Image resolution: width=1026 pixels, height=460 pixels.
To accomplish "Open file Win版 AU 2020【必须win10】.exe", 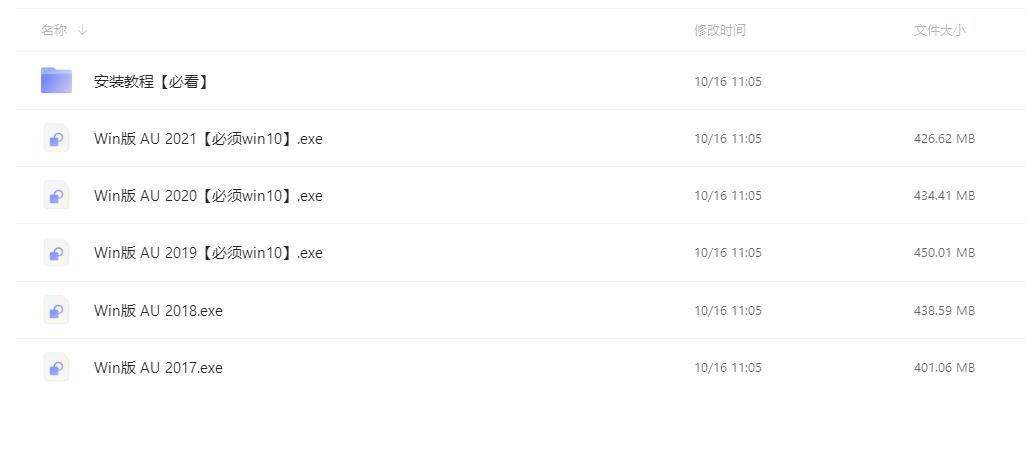I will pyautogui.click(x=208, y=196).
